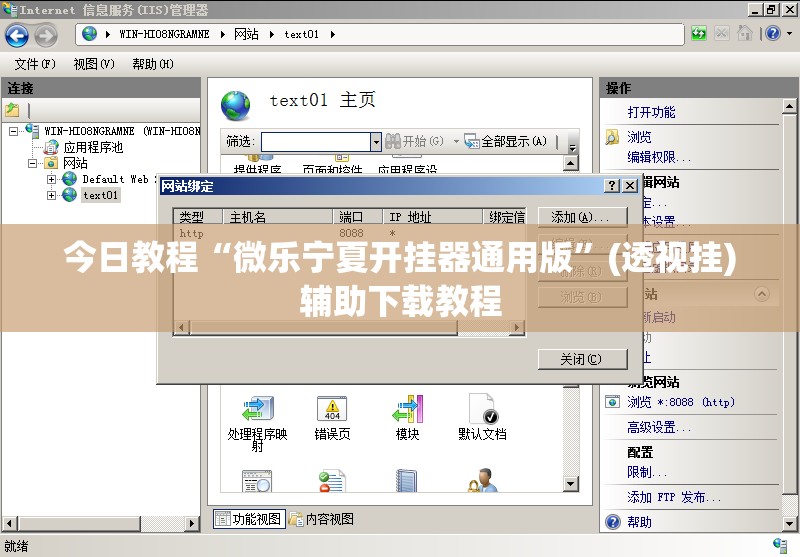Expand the Default Web Site node
The width and height of the screenshot is (800, 557).
[51, 179]
